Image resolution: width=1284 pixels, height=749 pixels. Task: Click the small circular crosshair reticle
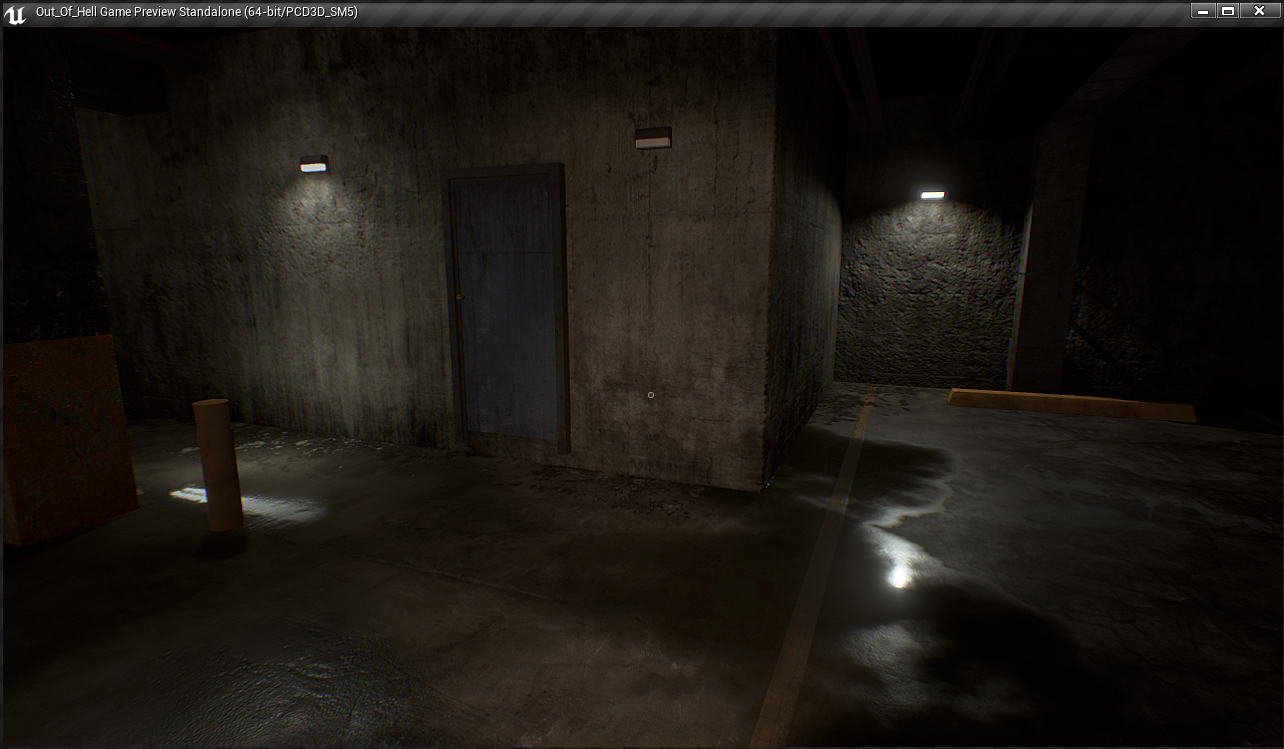click(651, 395)
